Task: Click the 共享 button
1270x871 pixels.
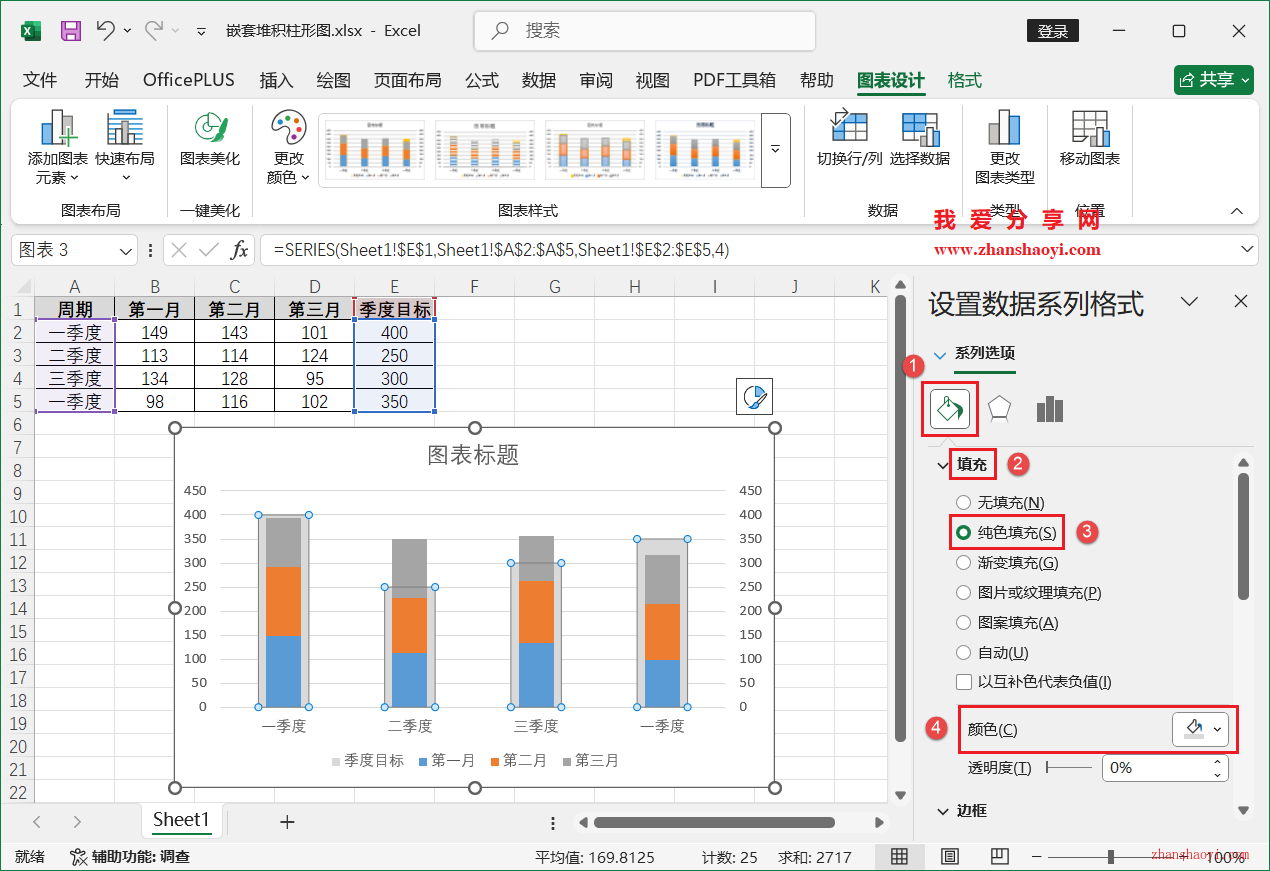Action: [x=1213, y=79]
